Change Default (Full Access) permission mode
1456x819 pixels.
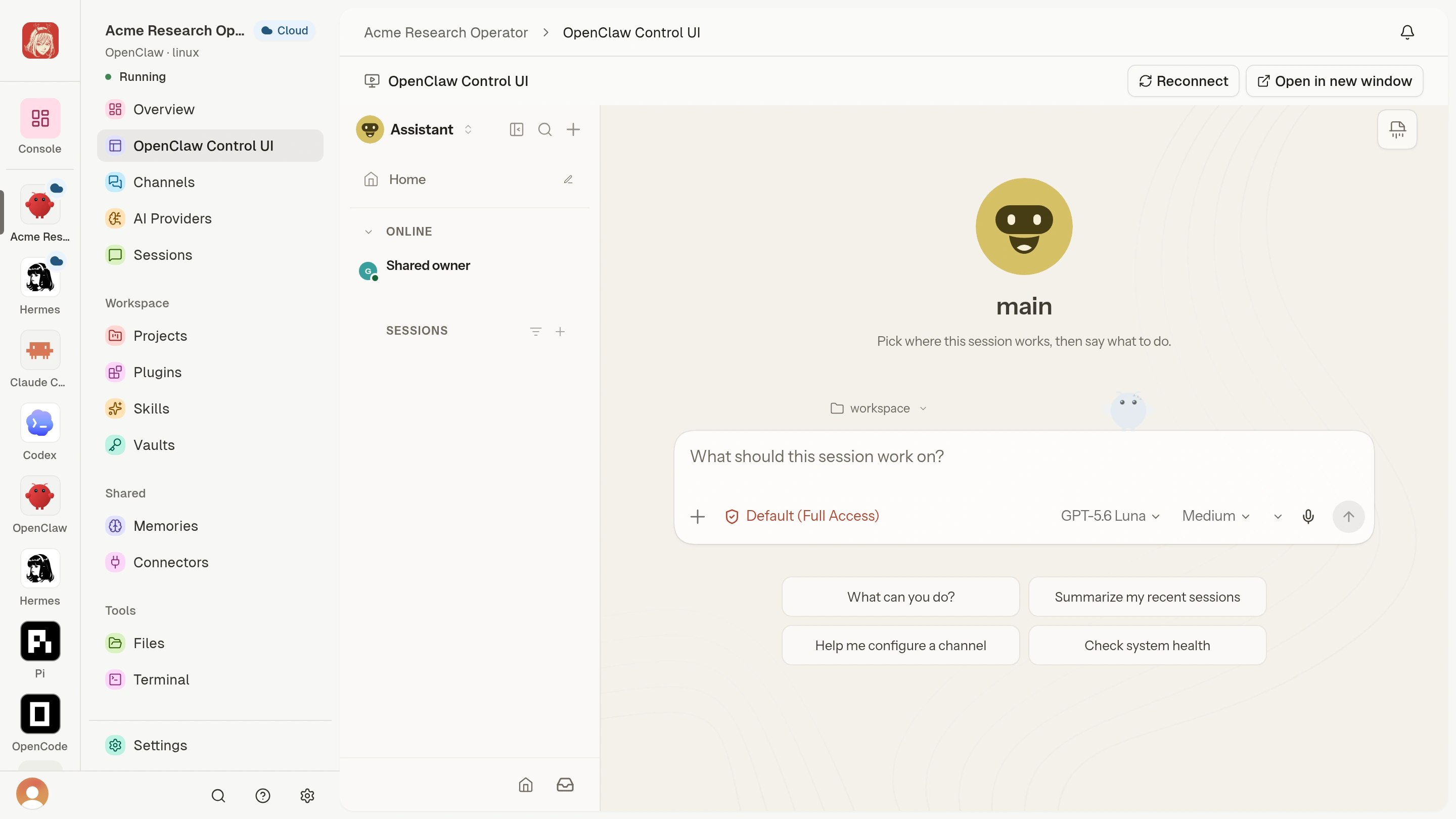click(801, 516)
